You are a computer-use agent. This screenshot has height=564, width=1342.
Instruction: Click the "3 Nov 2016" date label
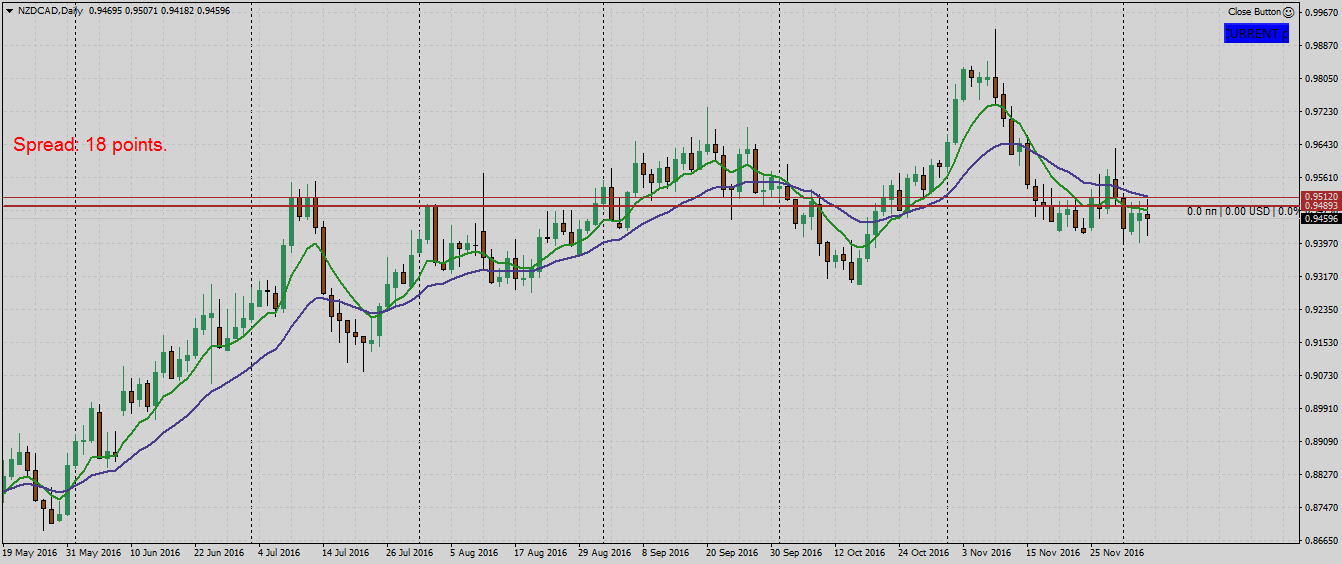pos(986,552)
